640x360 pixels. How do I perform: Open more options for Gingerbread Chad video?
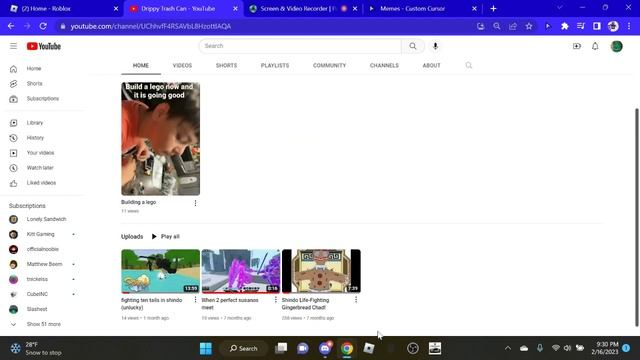pos(356,300)
